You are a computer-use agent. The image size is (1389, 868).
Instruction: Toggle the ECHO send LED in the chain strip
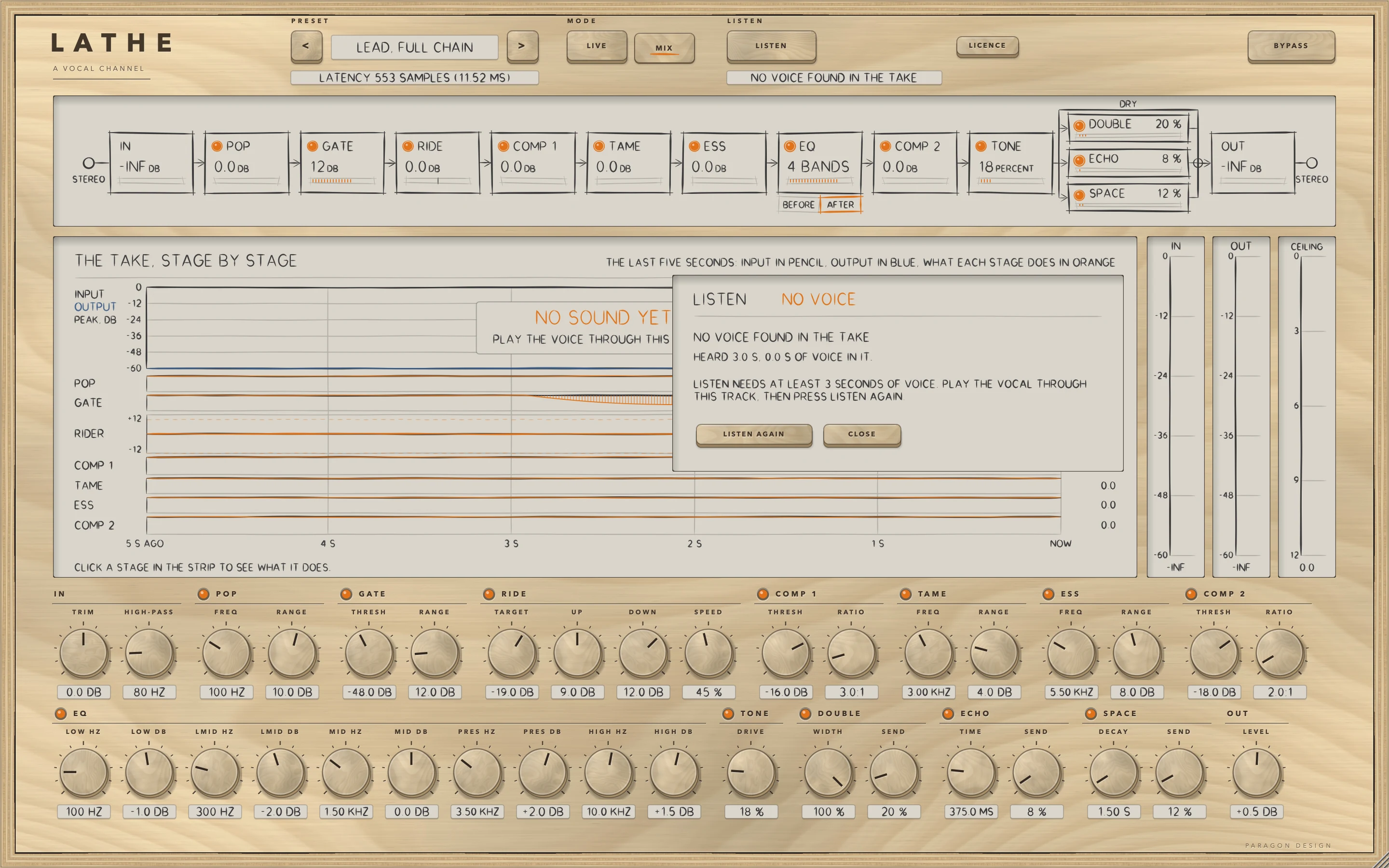point(1079,160)
